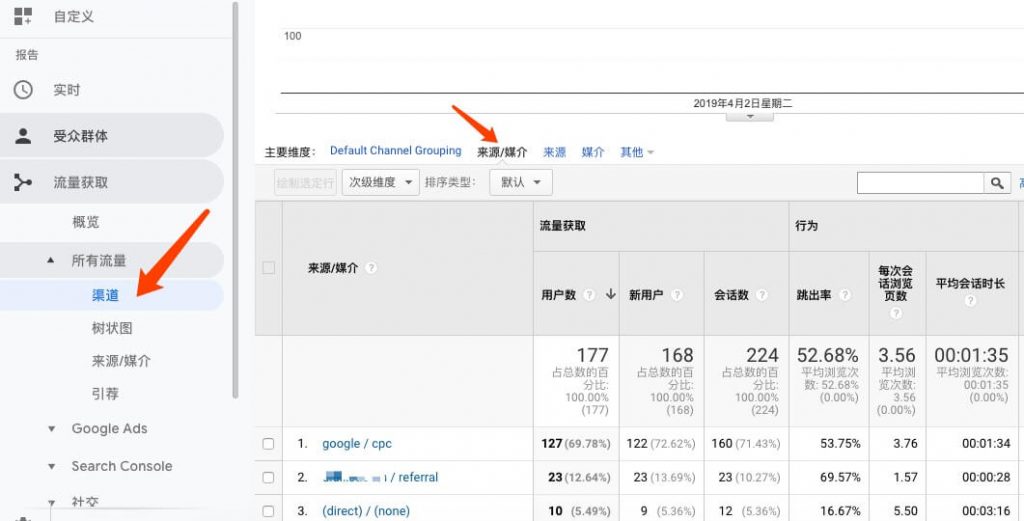This screenshot has height=521, width=1024.
Task: Click help icon next to 会话数
Action: point(761,295)
